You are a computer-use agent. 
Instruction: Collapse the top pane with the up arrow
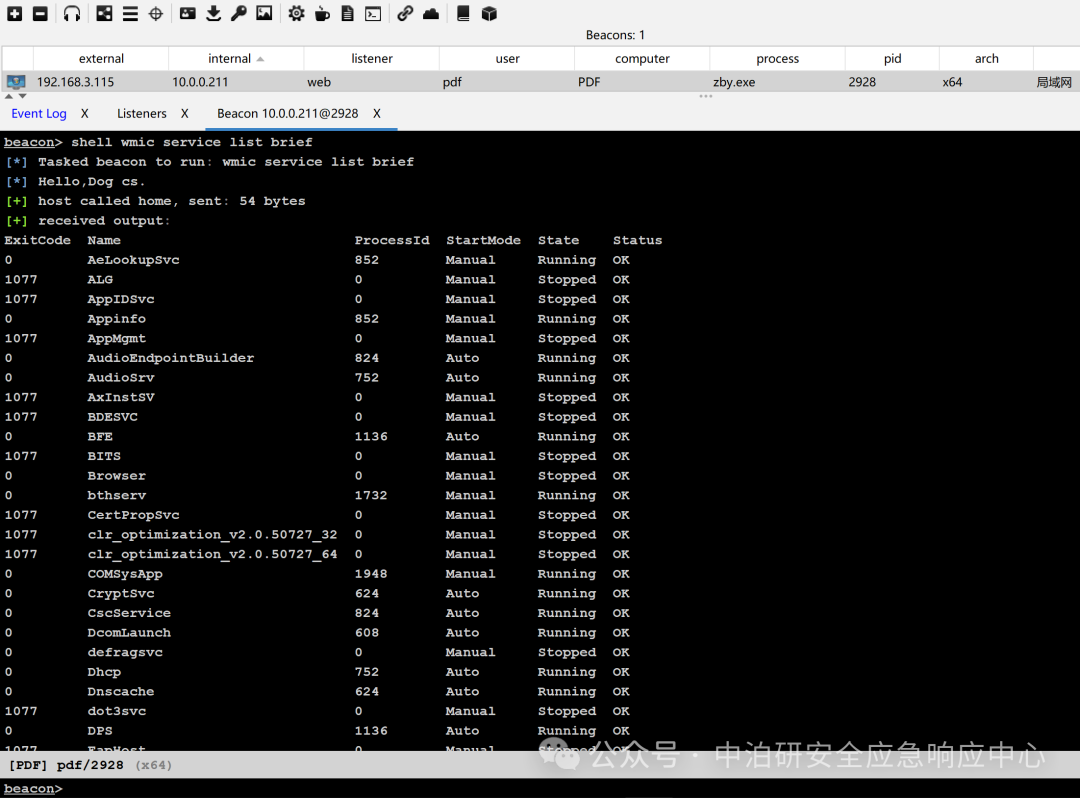(9, 96)
